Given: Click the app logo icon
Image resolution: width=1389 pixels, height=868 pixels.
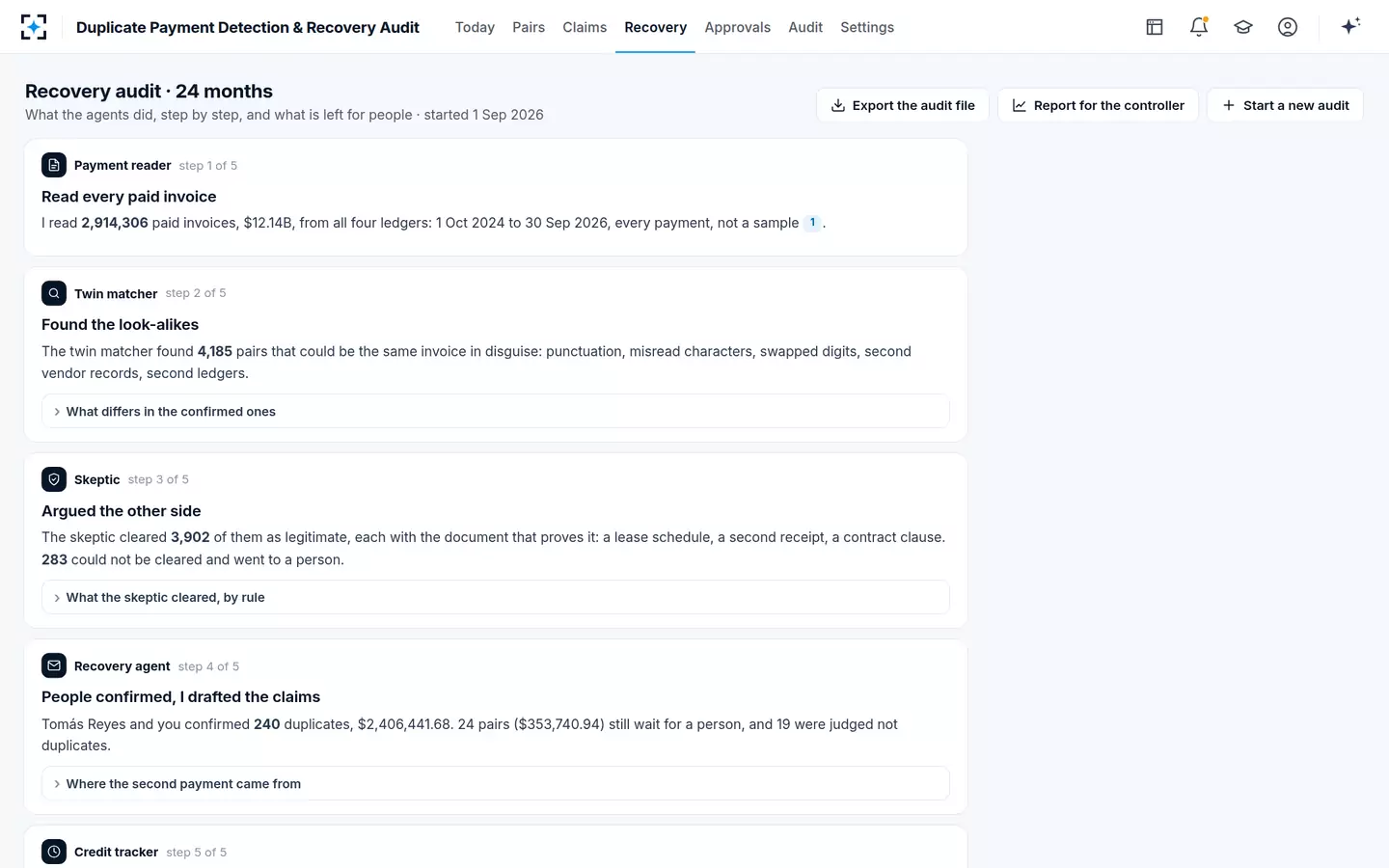Looking at the screenshot, I should tap(34, 27).
